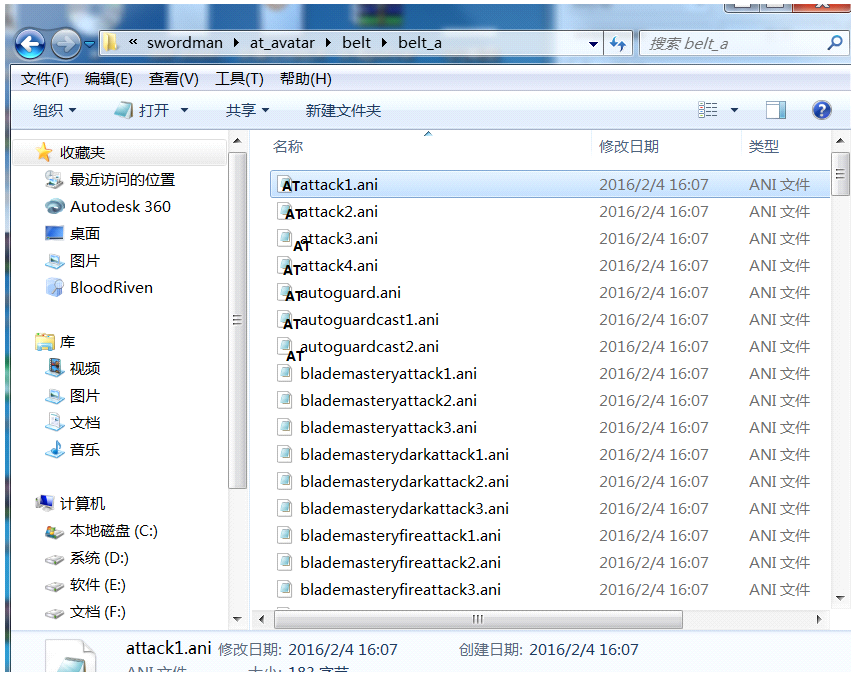
Task: Open the help question mark icon
Action: pos(821,110)
